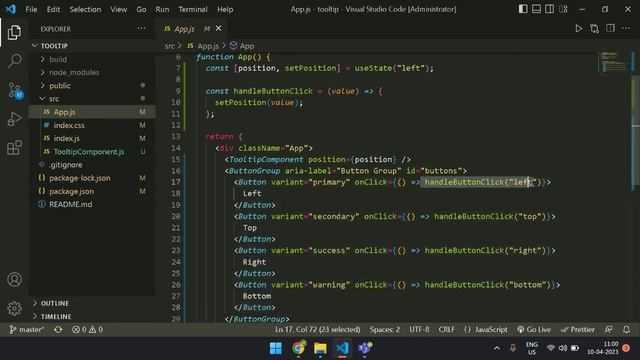640x360 pixels.
Task: Click Ln 17, Col 72 position indicator
Action: pyautogui.click(x=317, y=329)
